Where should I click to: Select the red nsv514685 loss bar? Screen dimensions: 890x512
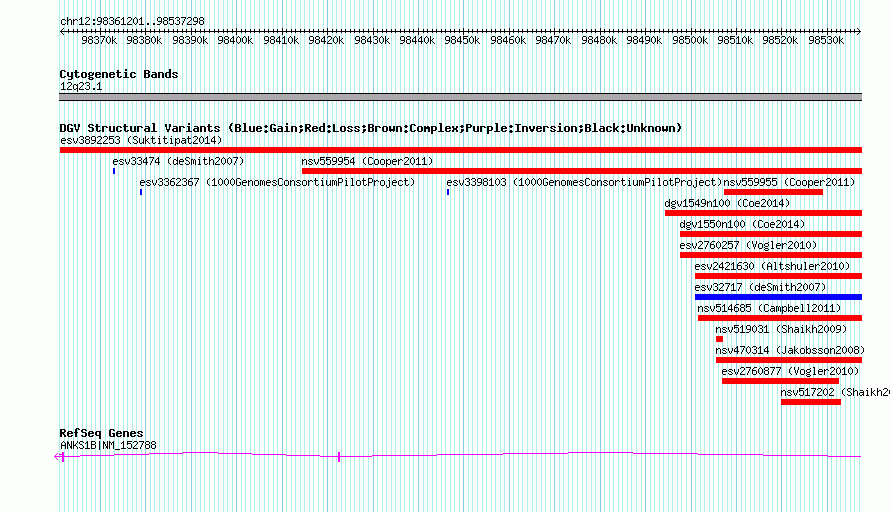[780, 318]
